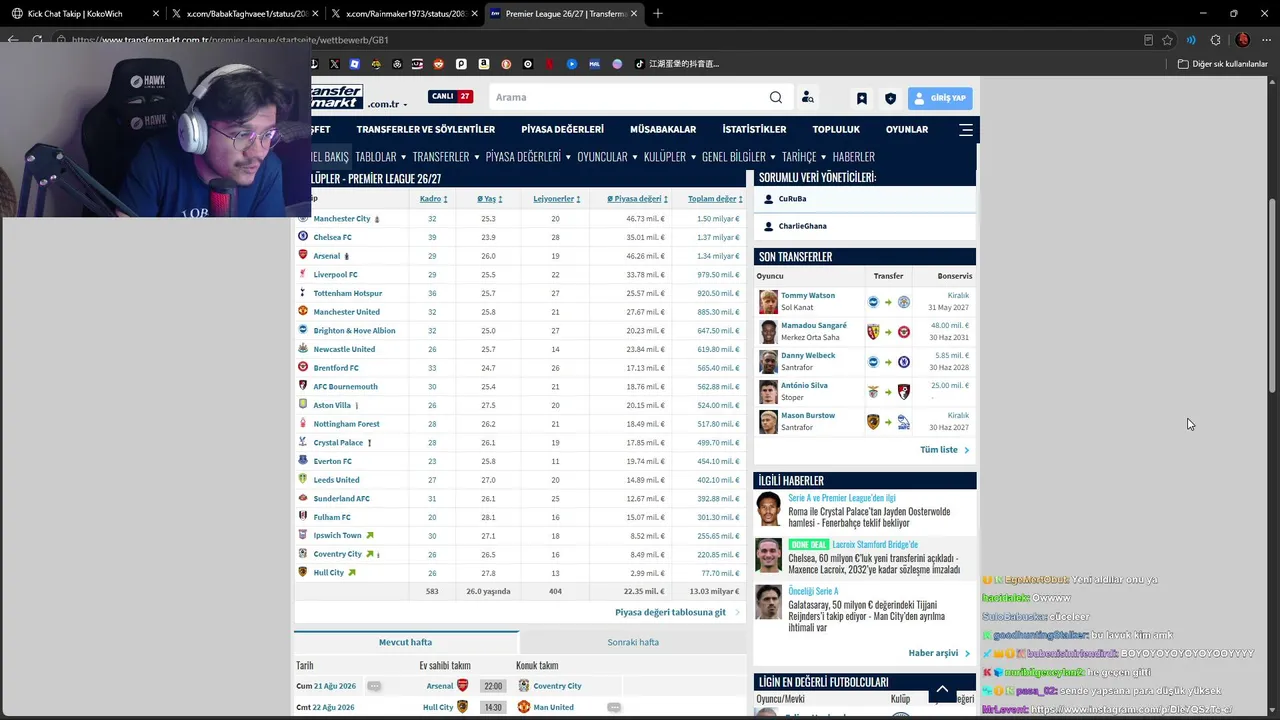Click the Coventry City crest in the fixtures list
The image size is (1280, 720).
click(x=524, y=686)
